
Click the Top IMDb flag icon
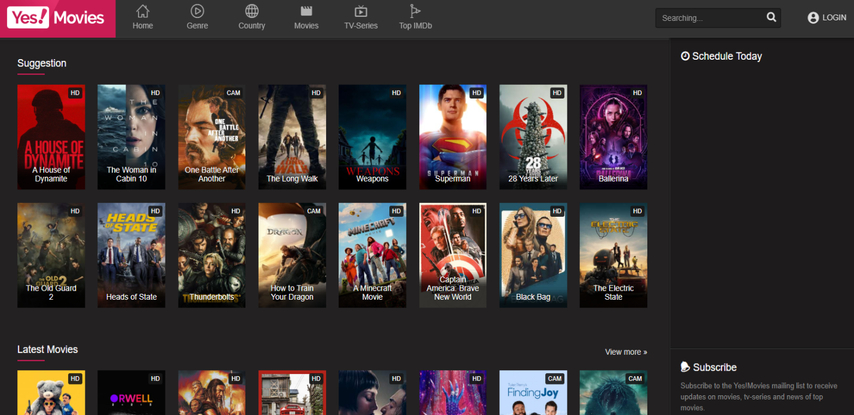[415, 11]
